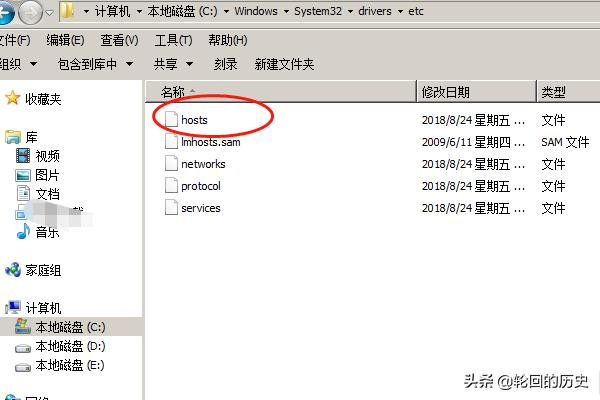Click the Local Disk E: drive icon
Viewport: 600px width, 400px height.
pyautogui.click(x=23, y=367)
